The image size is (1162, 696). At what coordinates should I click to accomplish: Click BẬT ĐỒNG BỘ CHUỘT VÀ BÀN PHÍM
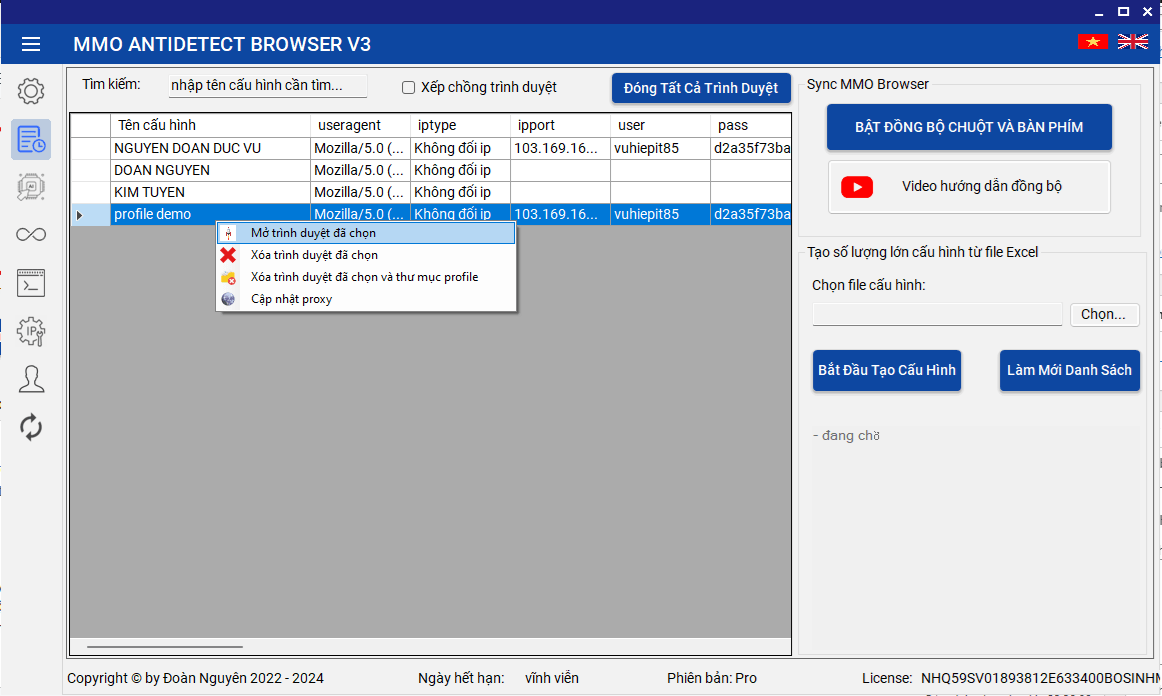(969, 127)
